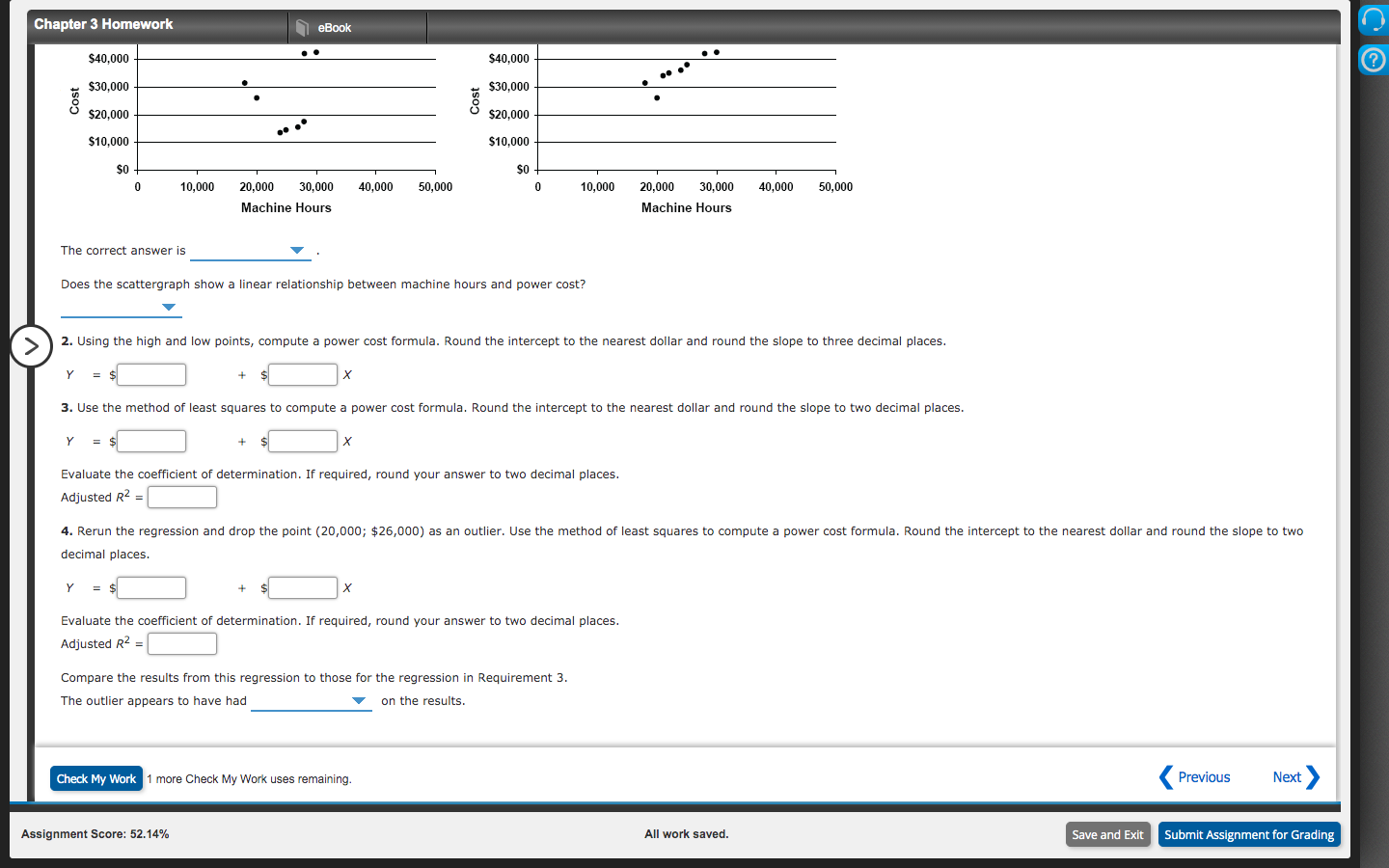1389x868 pixels.
Task: Click the right Next chevron icon
Action: click(x=1314, y=777)
